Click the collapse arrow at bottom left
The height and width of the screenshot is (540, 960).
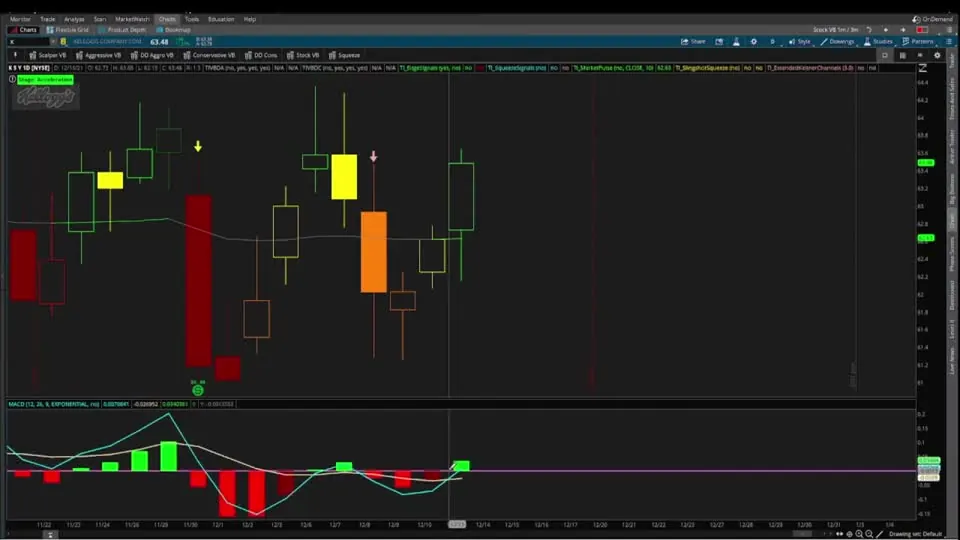(50, 534)
